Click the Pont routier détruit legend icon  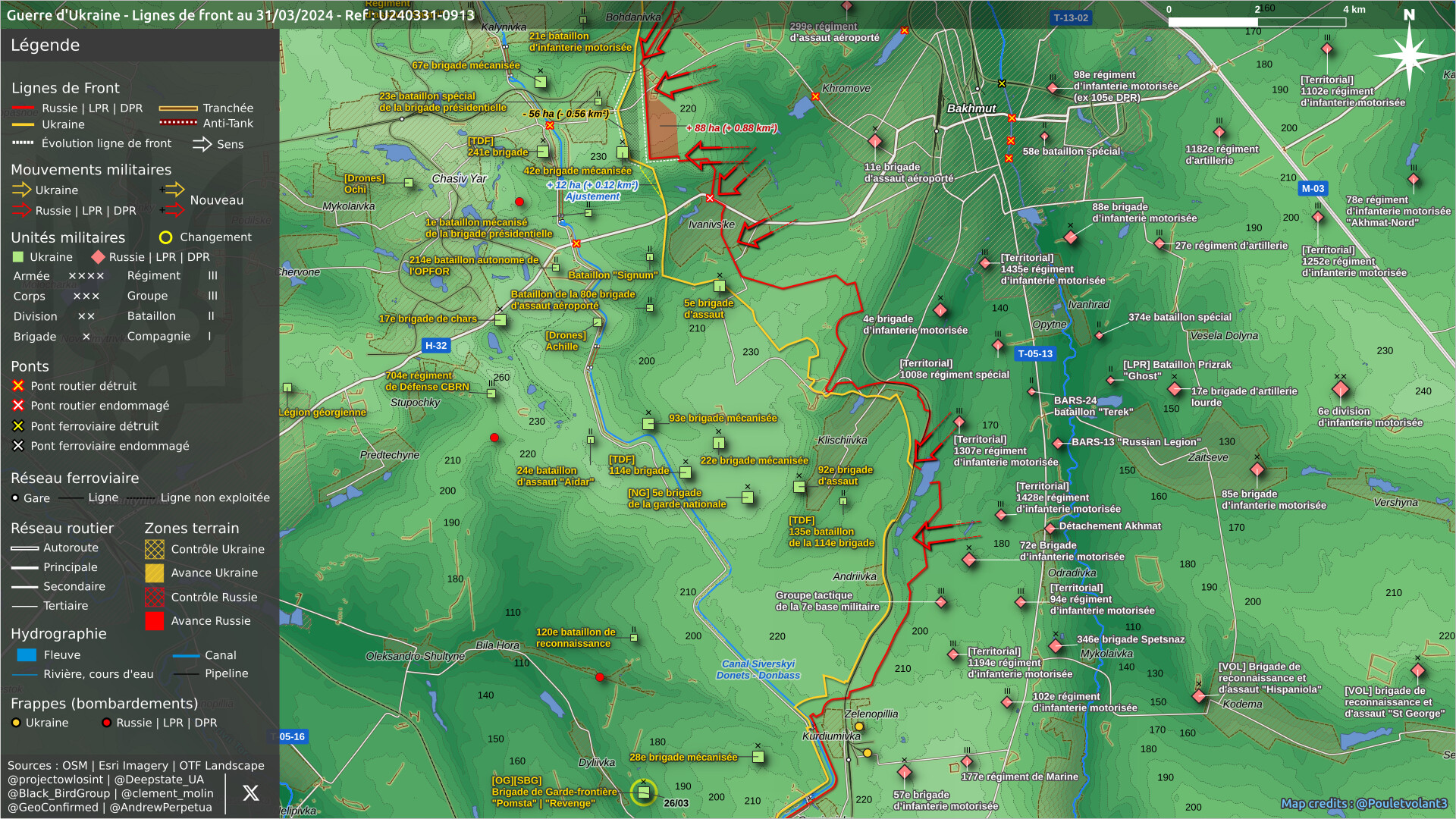[x=18, y=386]
